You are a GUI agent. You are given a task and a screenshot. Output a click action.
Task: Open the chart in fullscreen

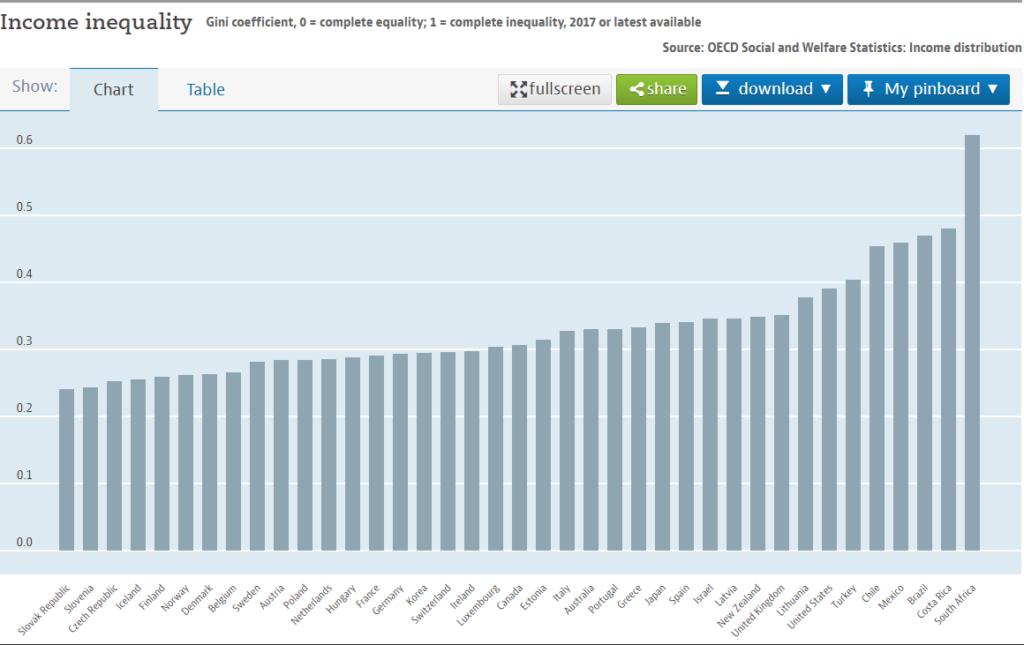pos(554,89)
